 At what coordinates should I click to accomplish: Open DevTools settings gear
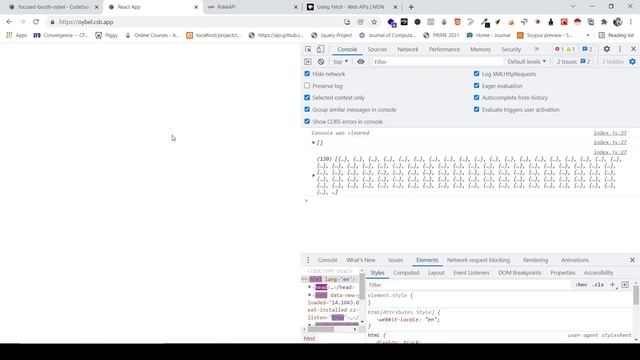click(607, 49)
